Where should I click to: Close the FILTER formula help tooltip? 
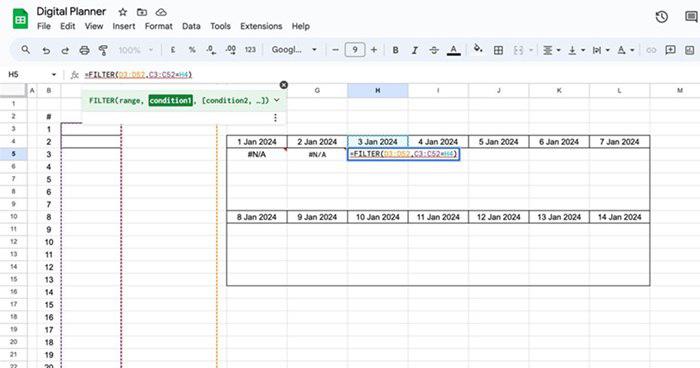click(x=283, y=85)
